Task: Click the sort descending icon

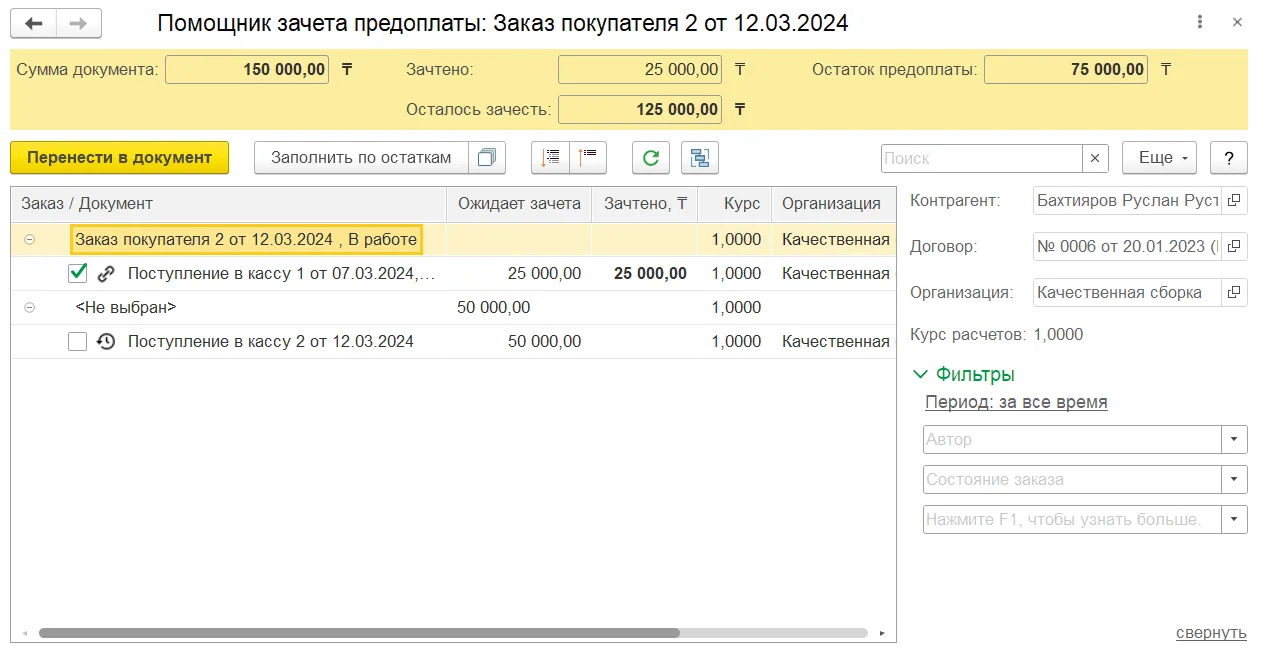Action: 588,157
